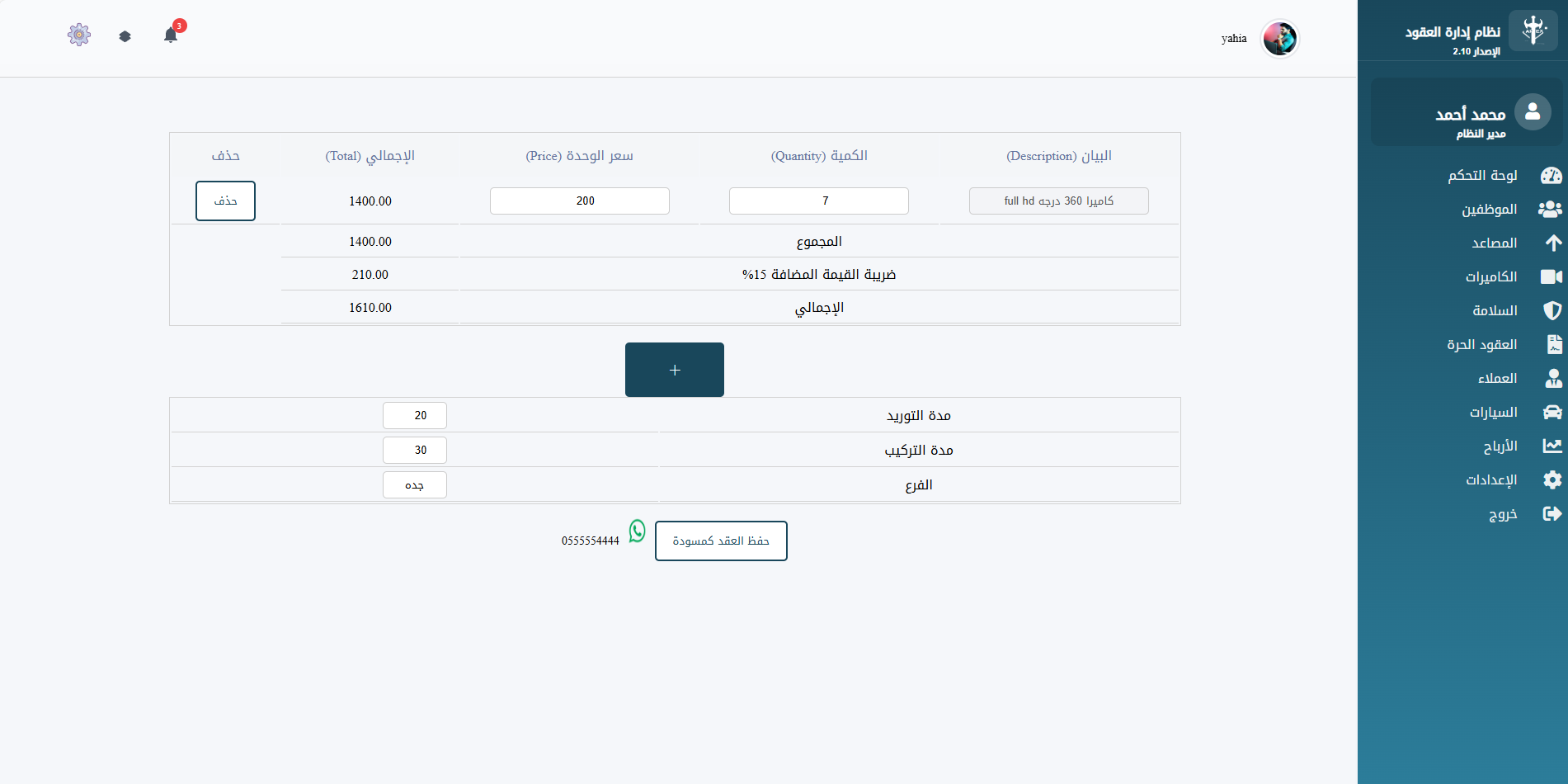Click the السلامة shield icon
Screen dimensions: 1568x784
[x=1552, y=310]
